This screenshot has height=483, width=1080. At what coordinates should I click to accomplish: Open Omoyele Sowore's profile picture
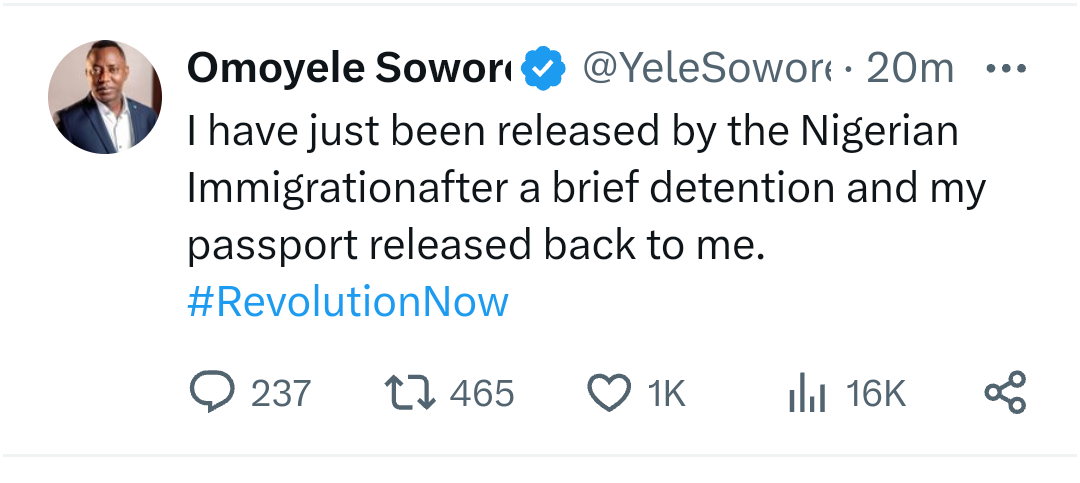pyautogui.click(x=105, y=97)
